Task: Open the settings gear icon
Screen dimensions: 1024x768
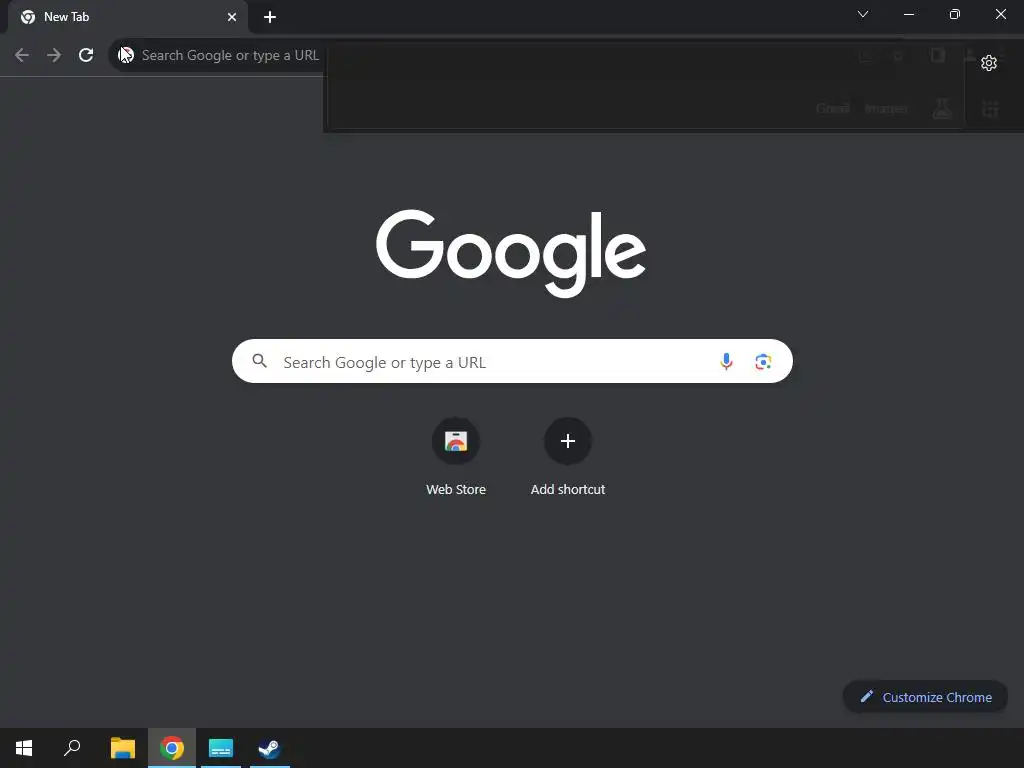Action: pos(989,63)
